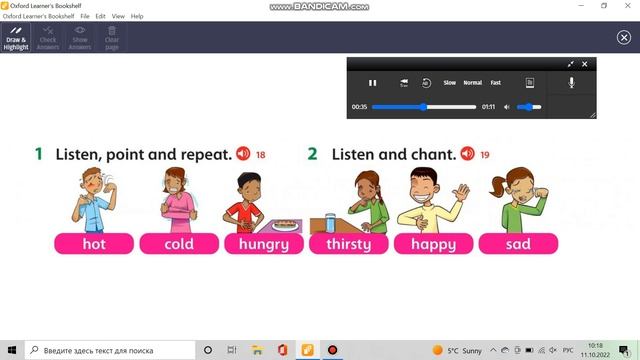Set playback speed to Slow

tap(449, 83)
